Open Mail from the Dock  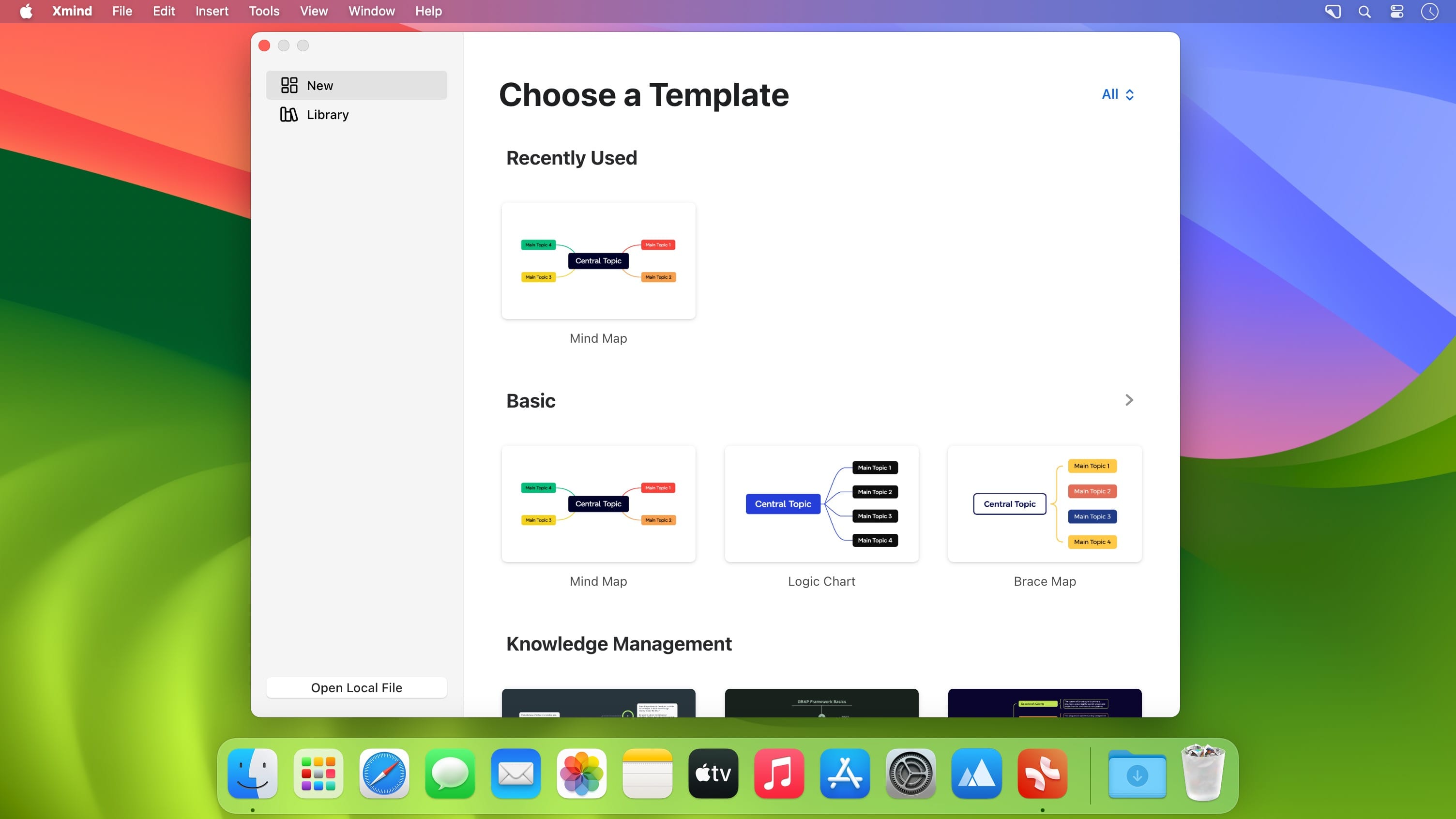coord(516,773)
